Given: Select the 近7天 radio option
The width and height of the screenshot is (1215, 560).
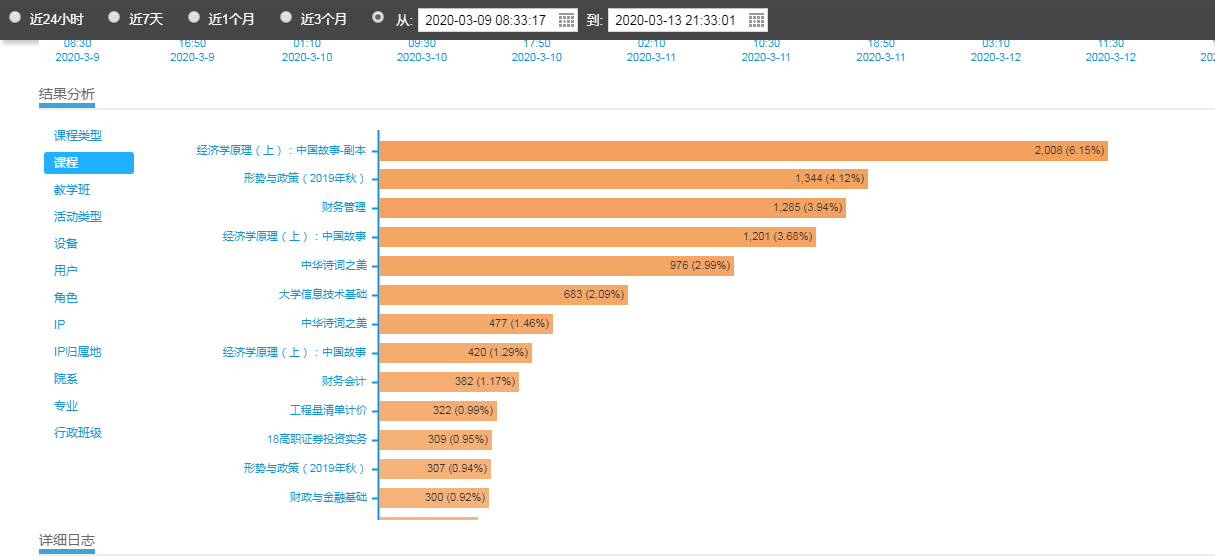Looking at the screenshot, I should pos(114,17).
